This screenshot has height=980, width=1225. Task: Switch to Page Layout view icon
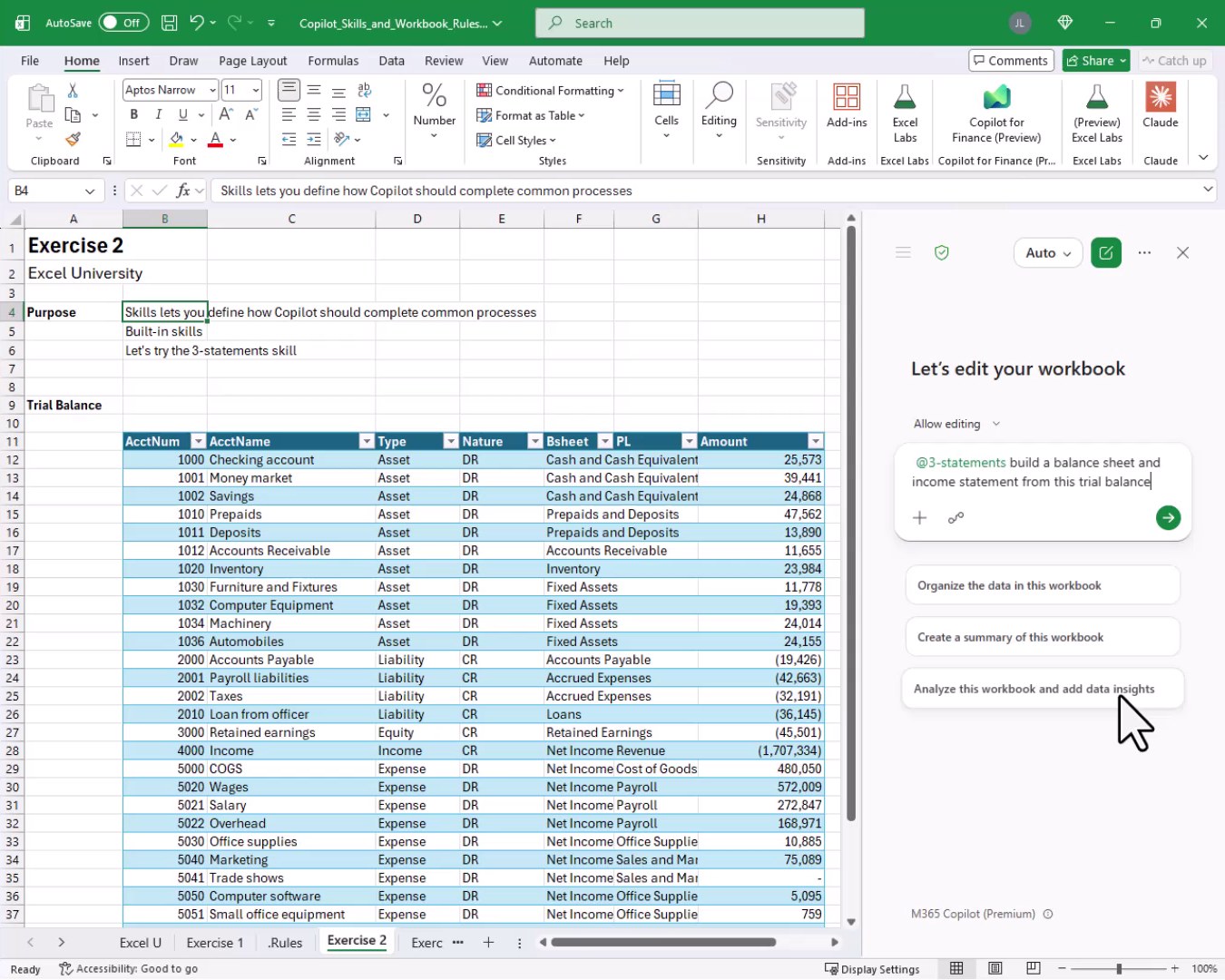coord(995,968)
